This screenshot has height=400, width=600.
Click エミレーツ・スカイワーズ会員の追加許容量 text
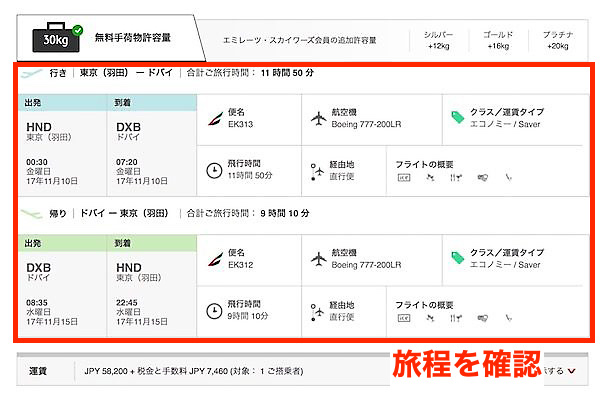pyautogui.click(x=300, y=40)
